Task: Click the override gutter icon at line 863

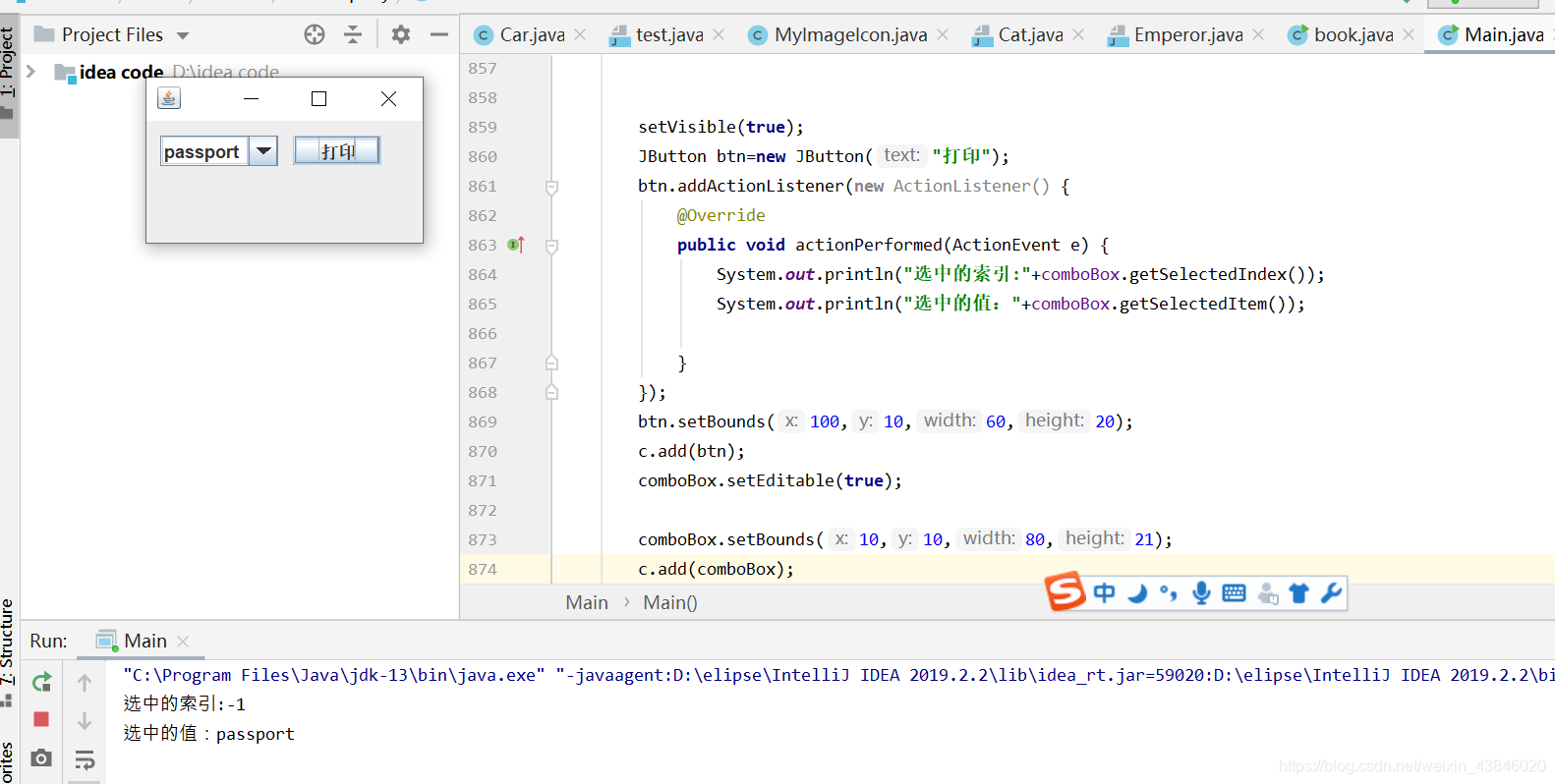Action: [516, 245]
